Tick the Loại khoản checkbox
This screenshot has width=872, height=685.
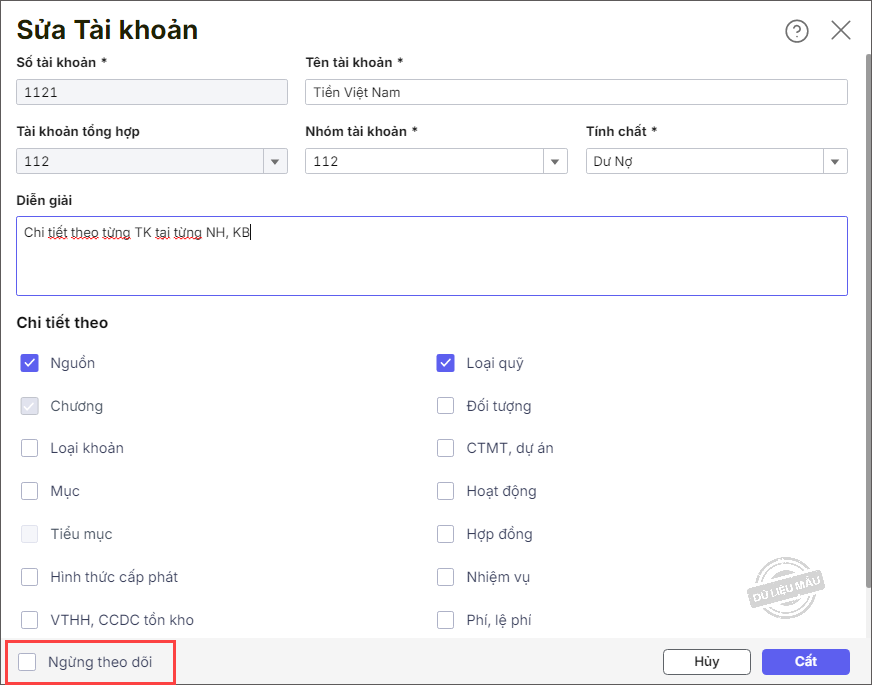(x=30, y=448)
